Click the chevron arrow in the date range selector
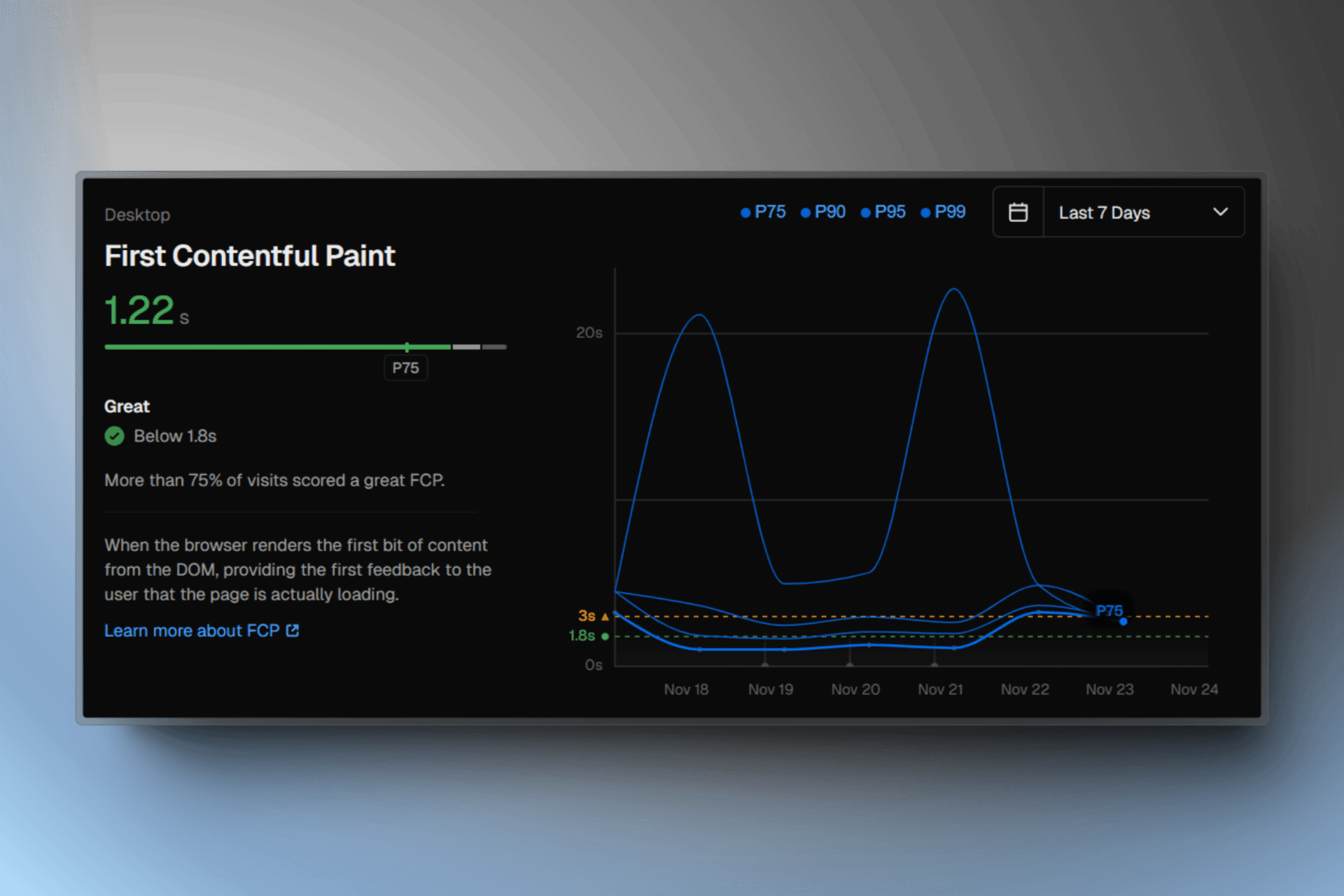The height and width of the screenshot is (896, 1344). (x=1220, y=212)
